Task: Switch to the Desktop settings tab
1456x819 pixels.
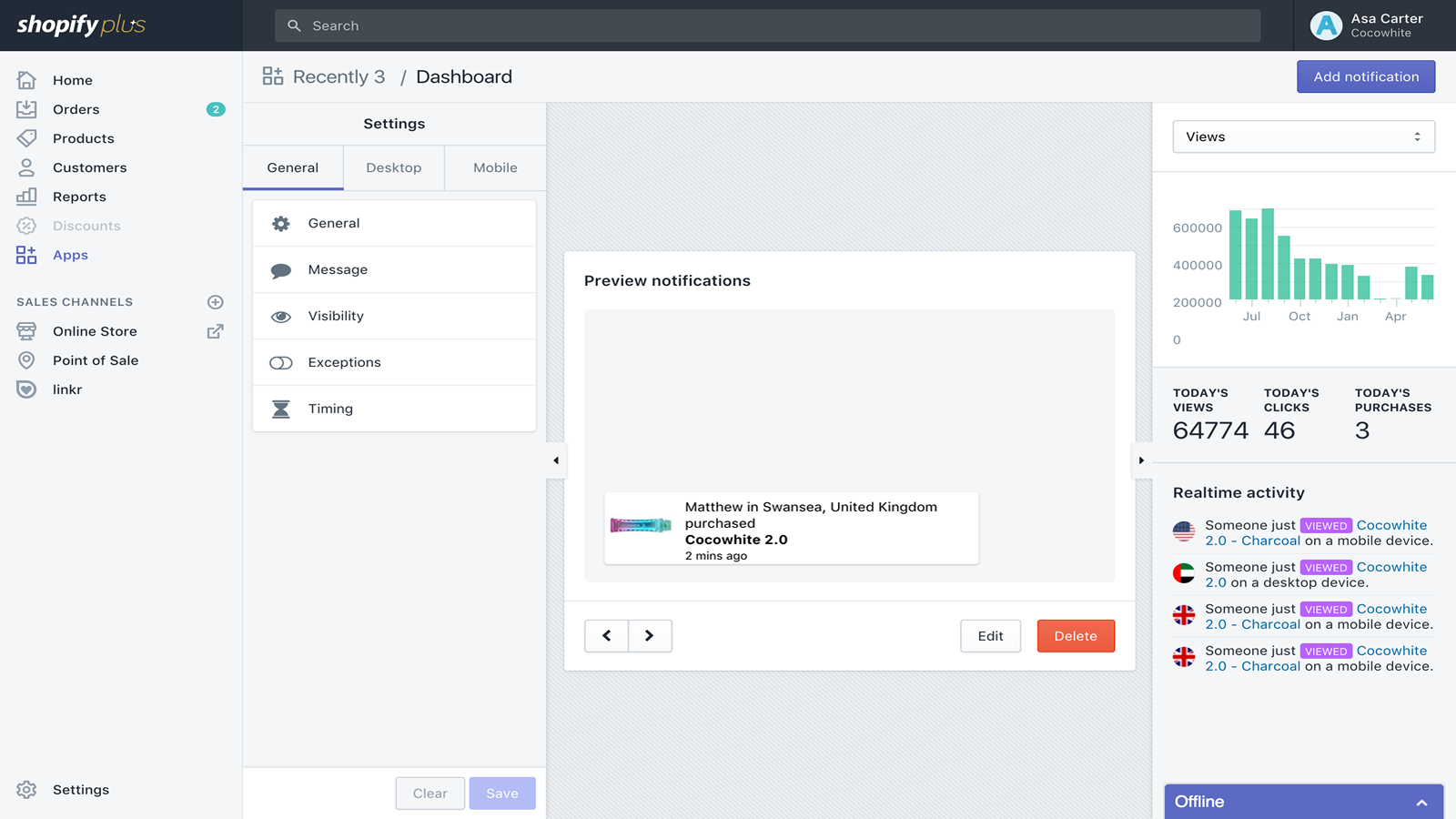Action: (x=393, y=167)
